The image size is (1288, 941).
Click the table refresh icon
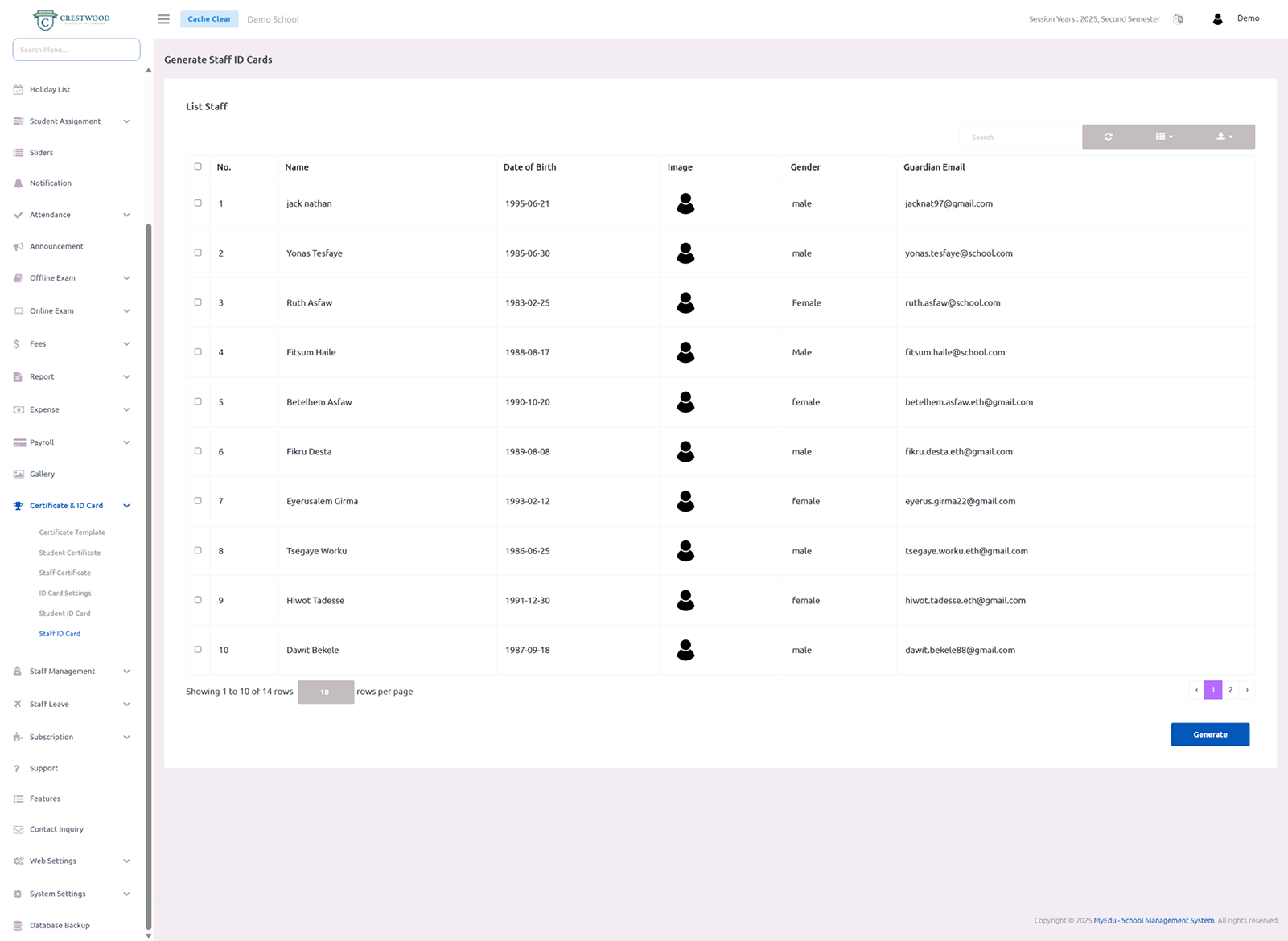tap(1108, 137)
